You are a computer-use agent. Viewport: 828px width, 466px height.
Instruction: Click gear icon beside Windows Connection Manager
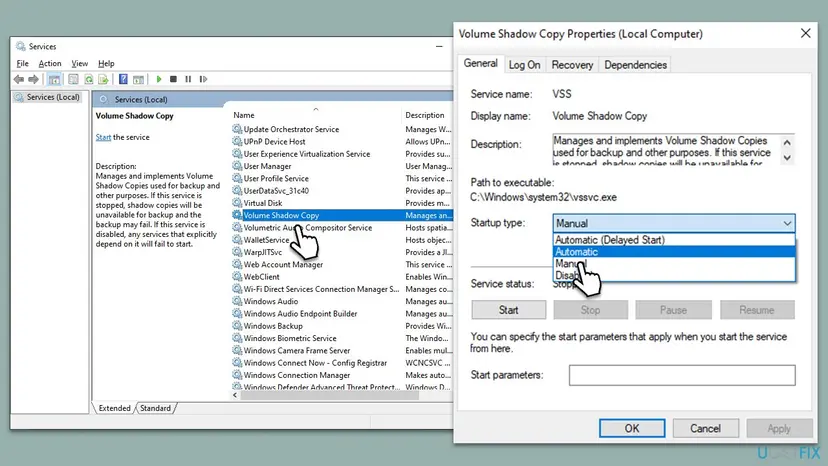tap(237, 375)
